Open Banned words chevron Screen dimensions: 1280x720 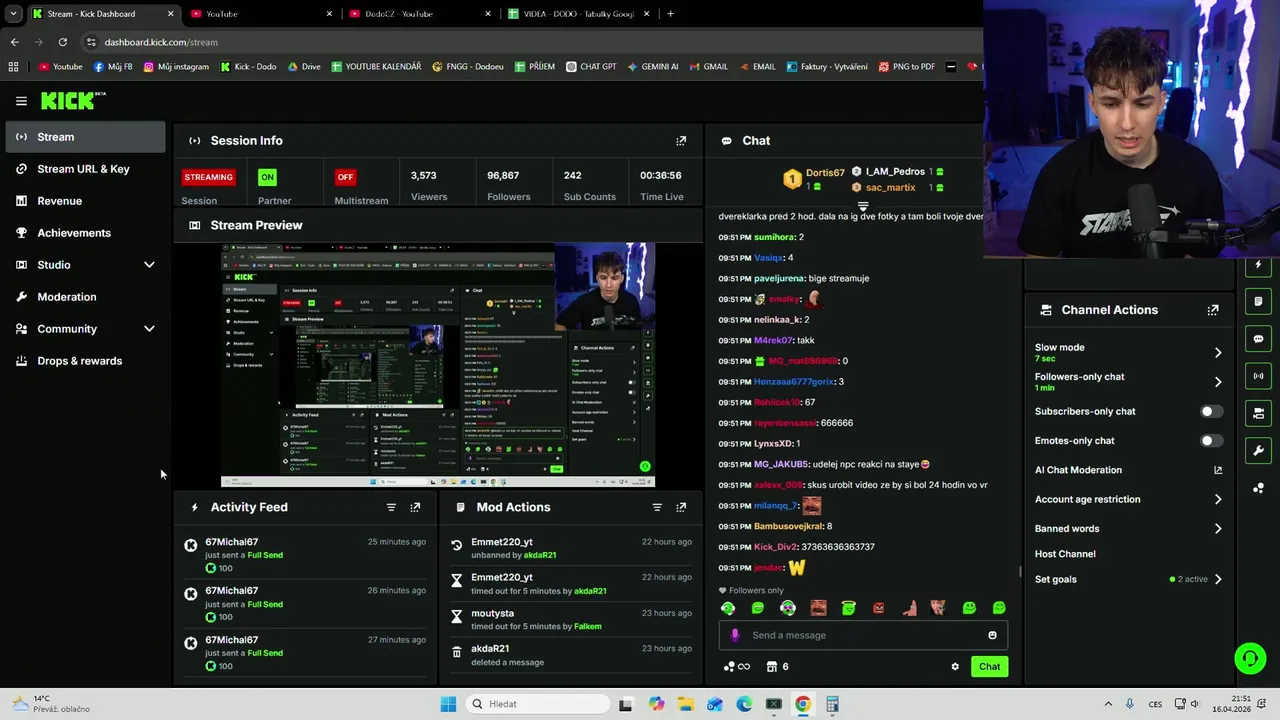point(1217,529)
